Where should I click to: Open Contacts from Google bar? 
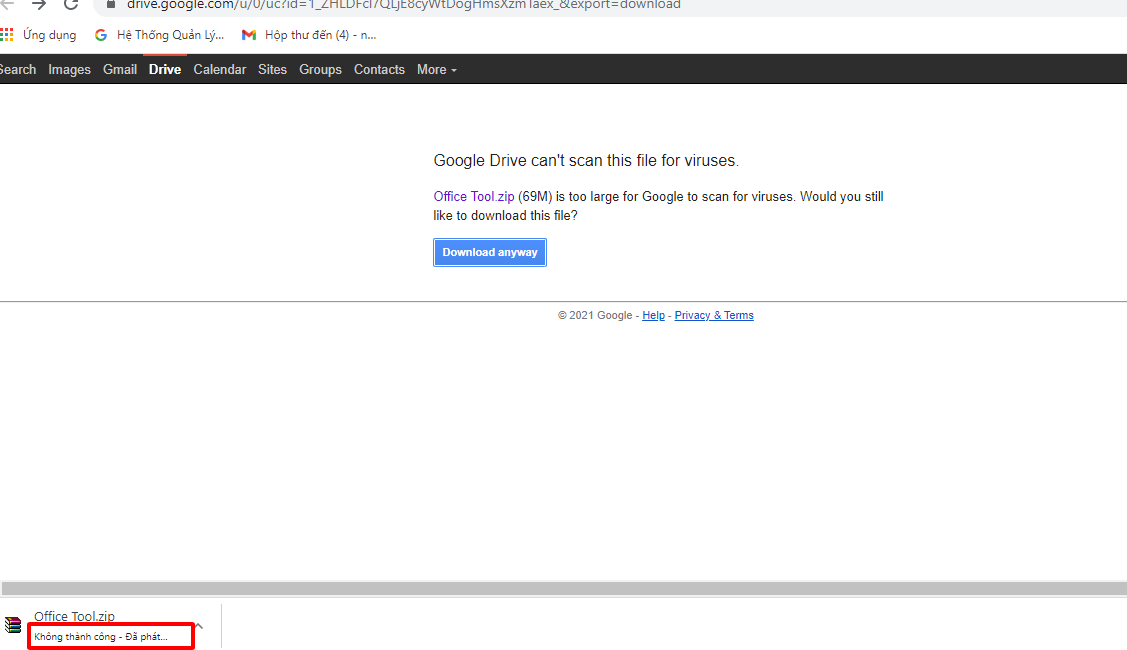pos(379,70)
